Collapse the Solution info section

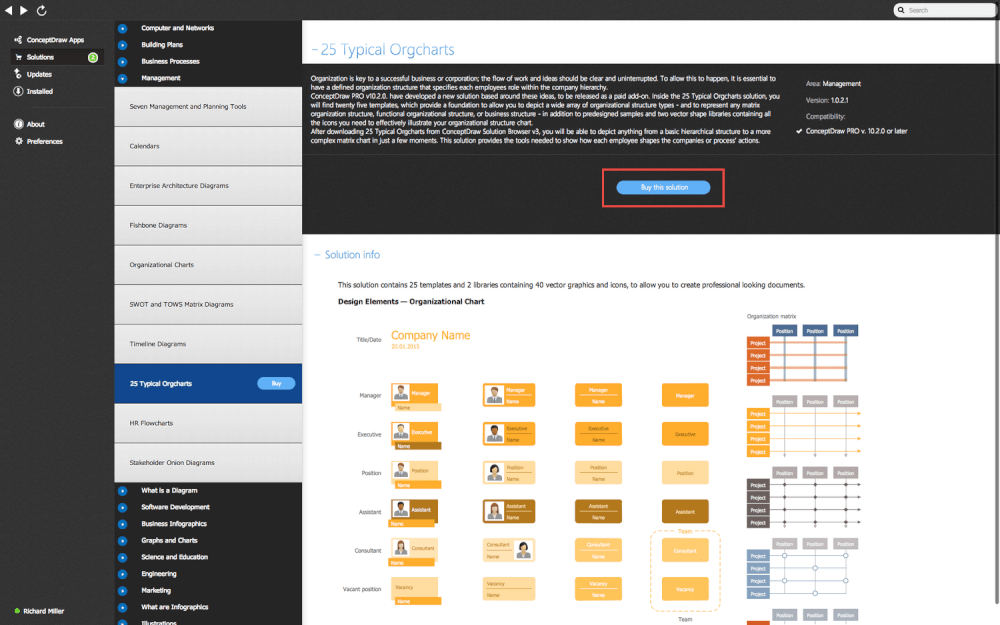pos(317,254)
